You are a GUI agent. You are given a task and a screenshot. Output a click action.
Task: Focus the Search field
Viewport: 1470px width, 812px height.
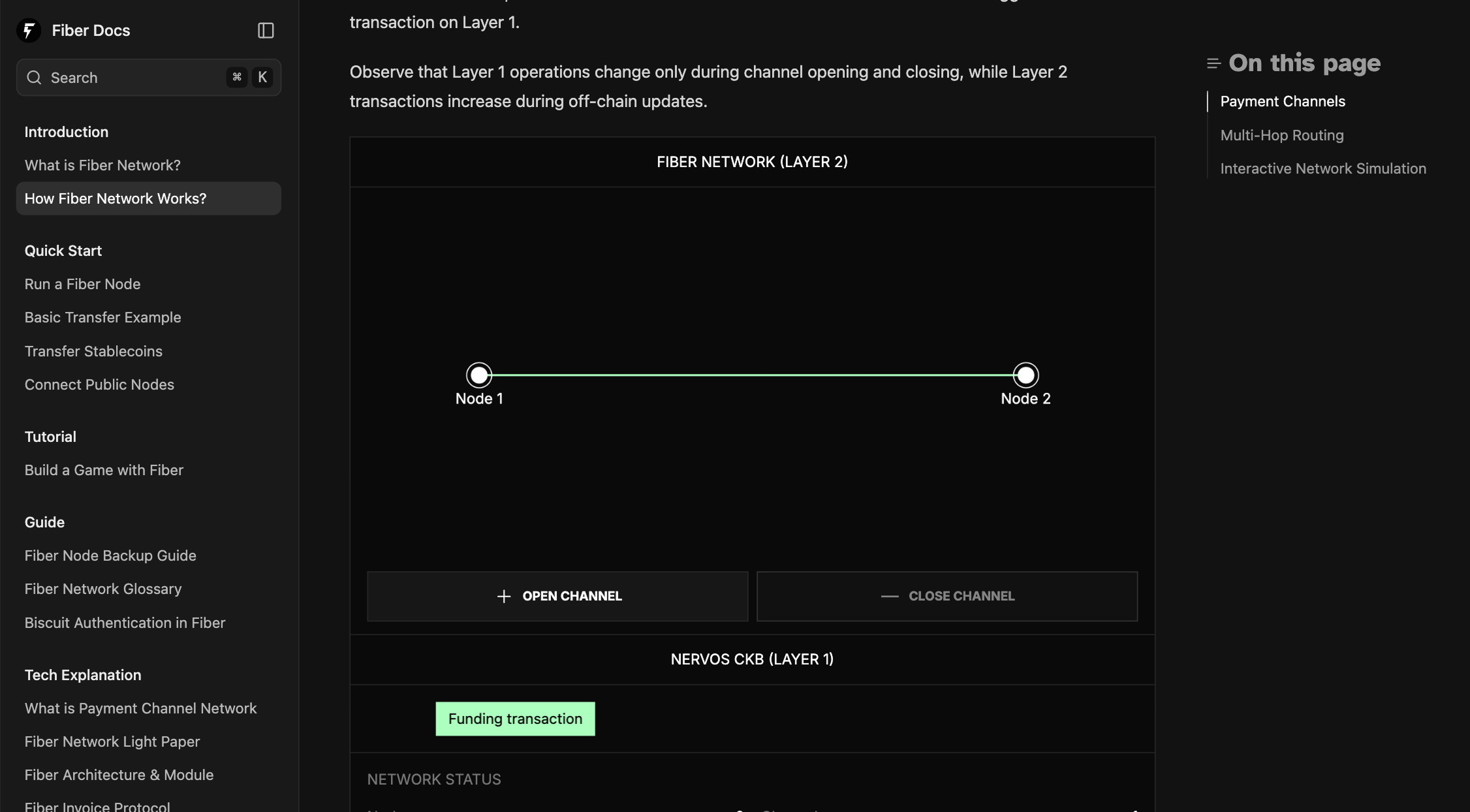point(149,78)
